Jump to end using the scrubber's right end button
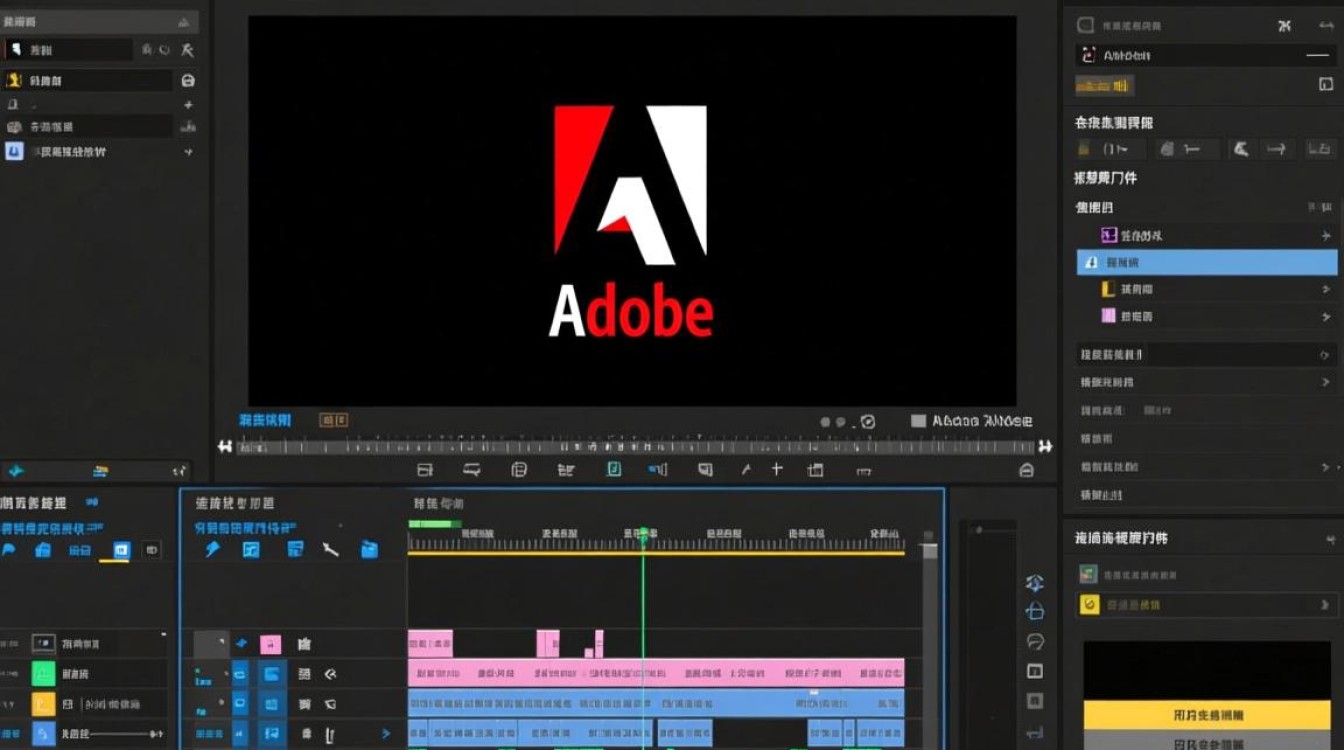This screenshot has width=1344, height=750. coord(1045,447)
